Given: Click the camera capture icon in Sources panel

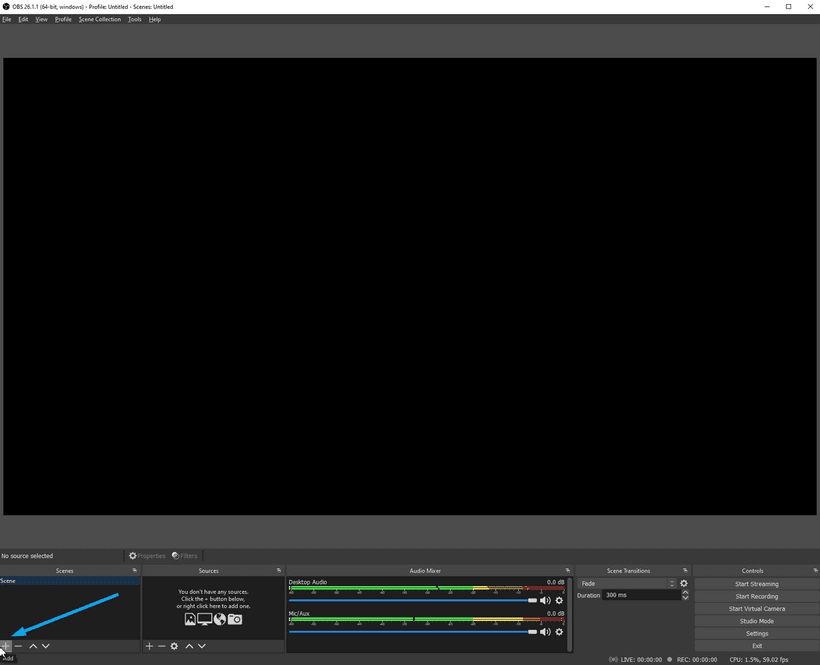Looking at the screenshot, I should click(234, 619).
